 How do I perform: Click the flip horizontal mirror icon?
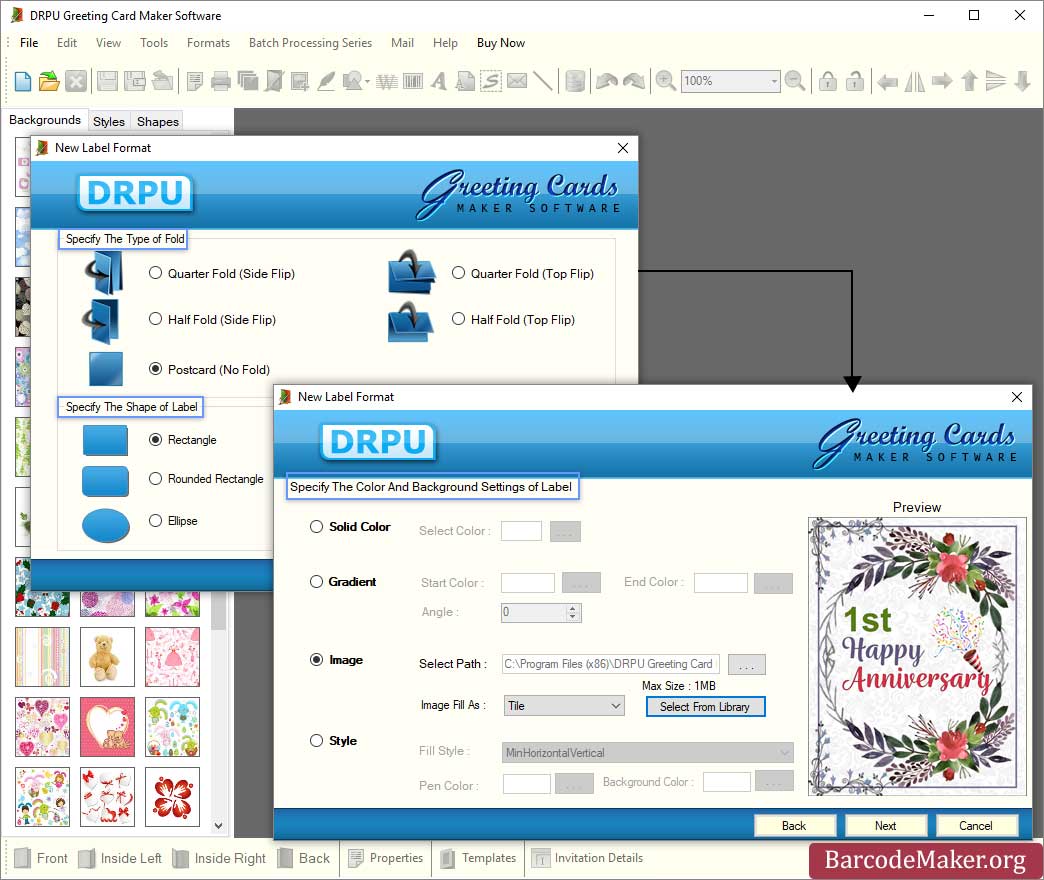(x=914, y=81)
